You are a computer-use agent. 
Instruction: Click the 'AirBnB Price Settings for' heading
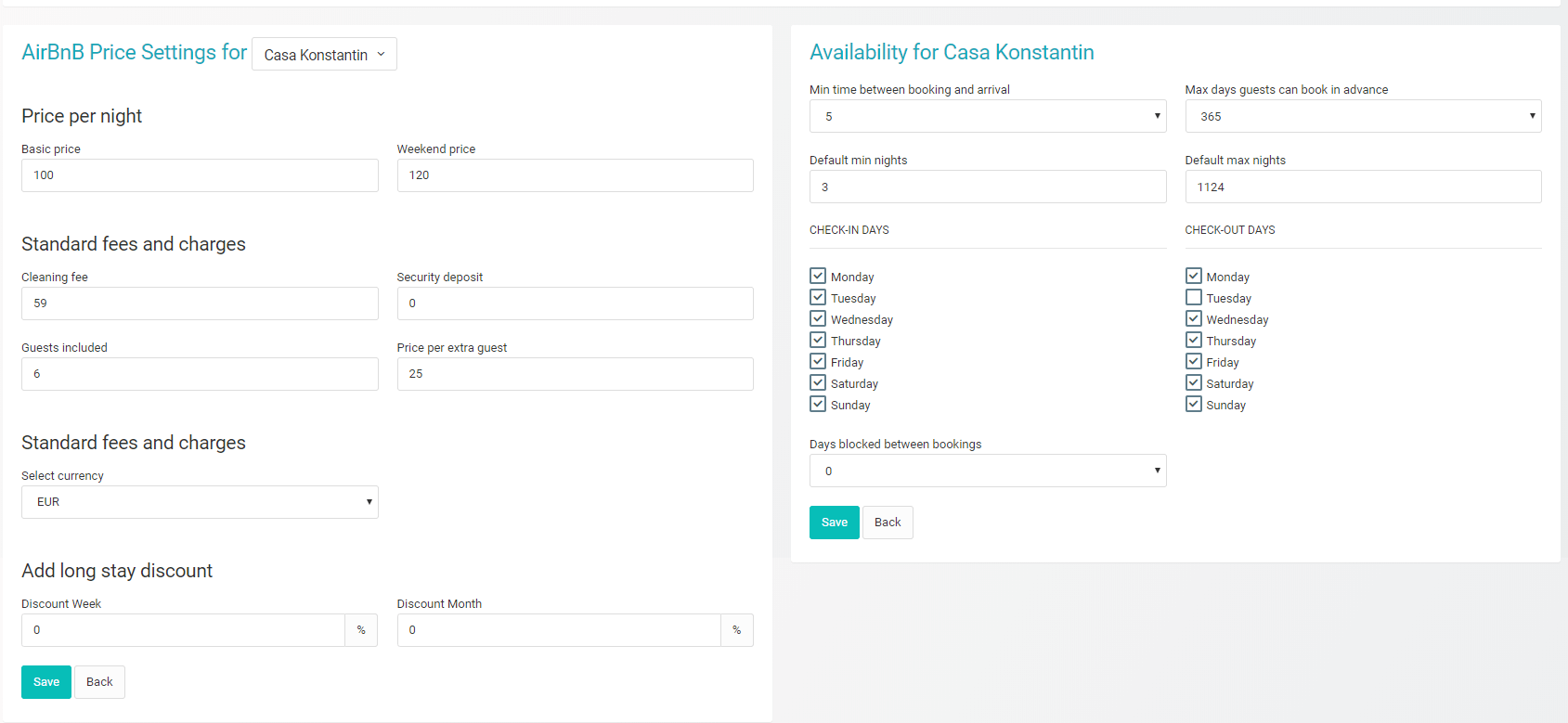[135, 52]
